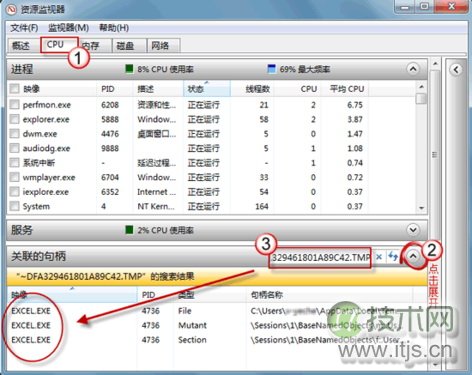Click the green CPU indicator in 服务
Viewport: 472px width, 375px height.
(x=129, y=230)
